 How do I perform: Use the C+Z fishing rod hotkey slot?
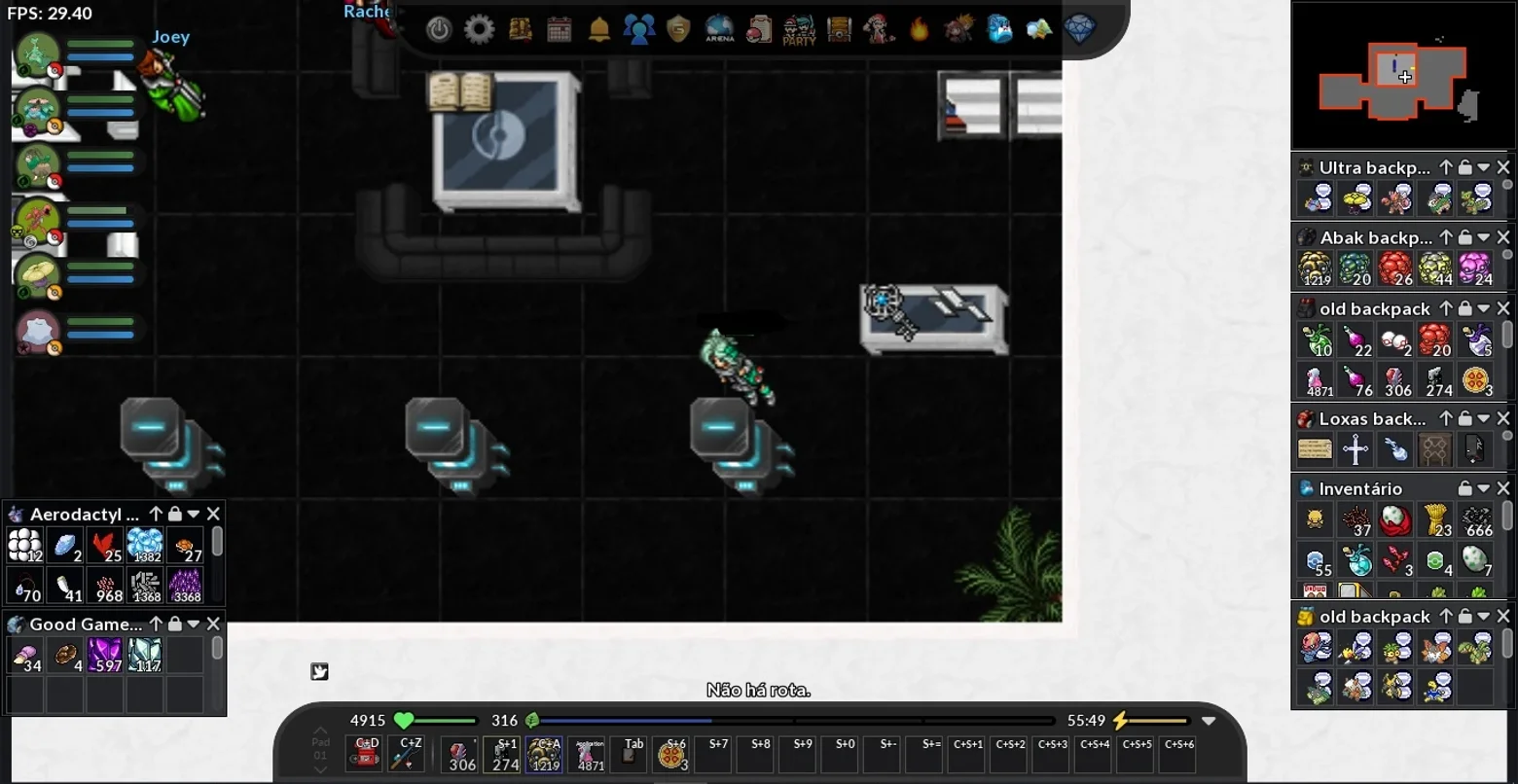tap(406, 754)
